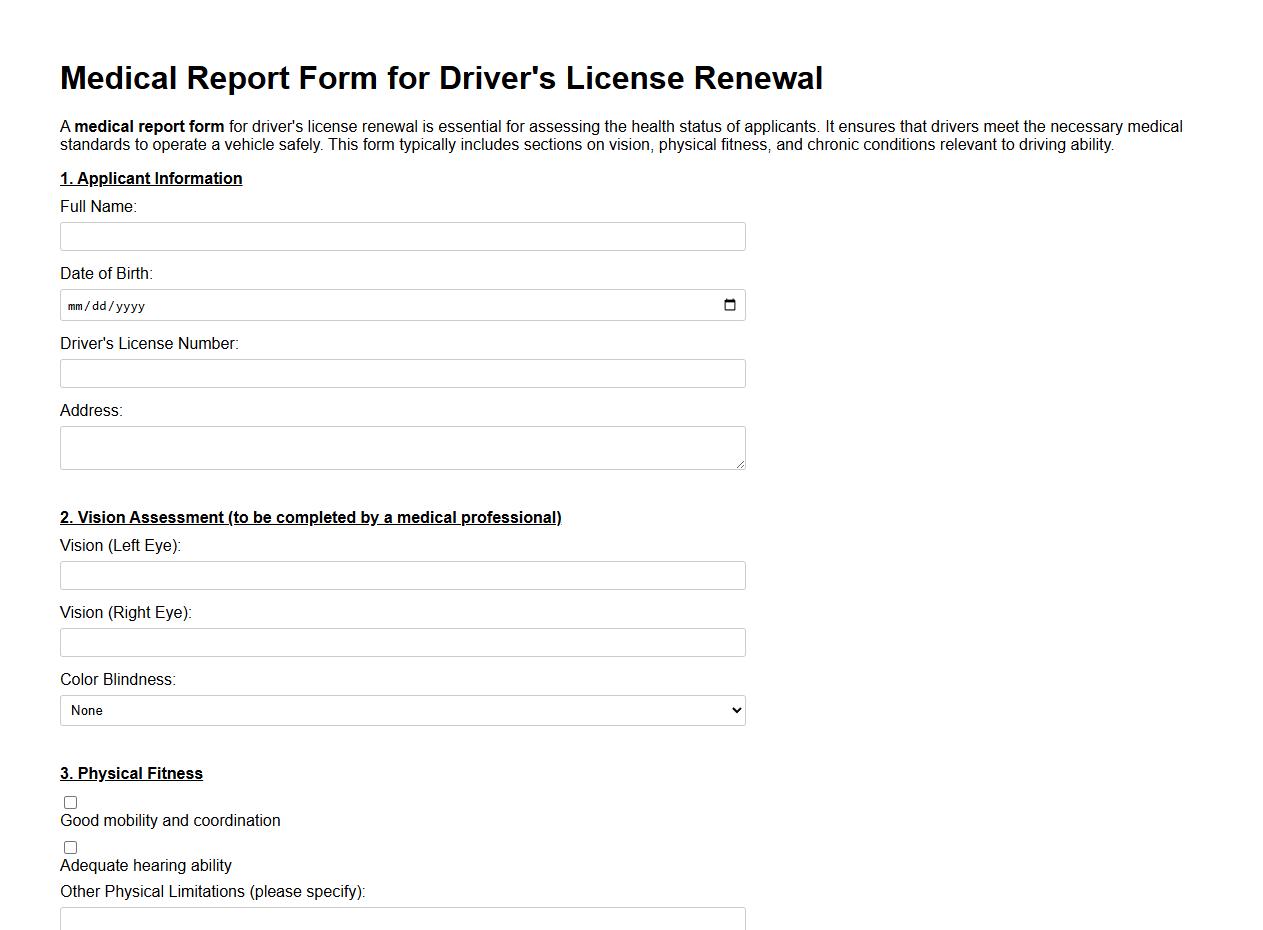
Task: Click the Driver's License Number field
Action: (x=402, y=373)
